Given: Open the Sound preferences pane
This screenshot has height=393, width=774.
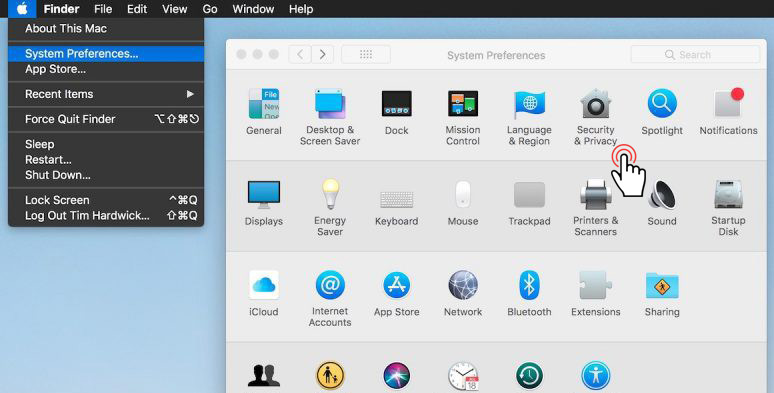Looking at the screenshot, I should pos(662,203).
